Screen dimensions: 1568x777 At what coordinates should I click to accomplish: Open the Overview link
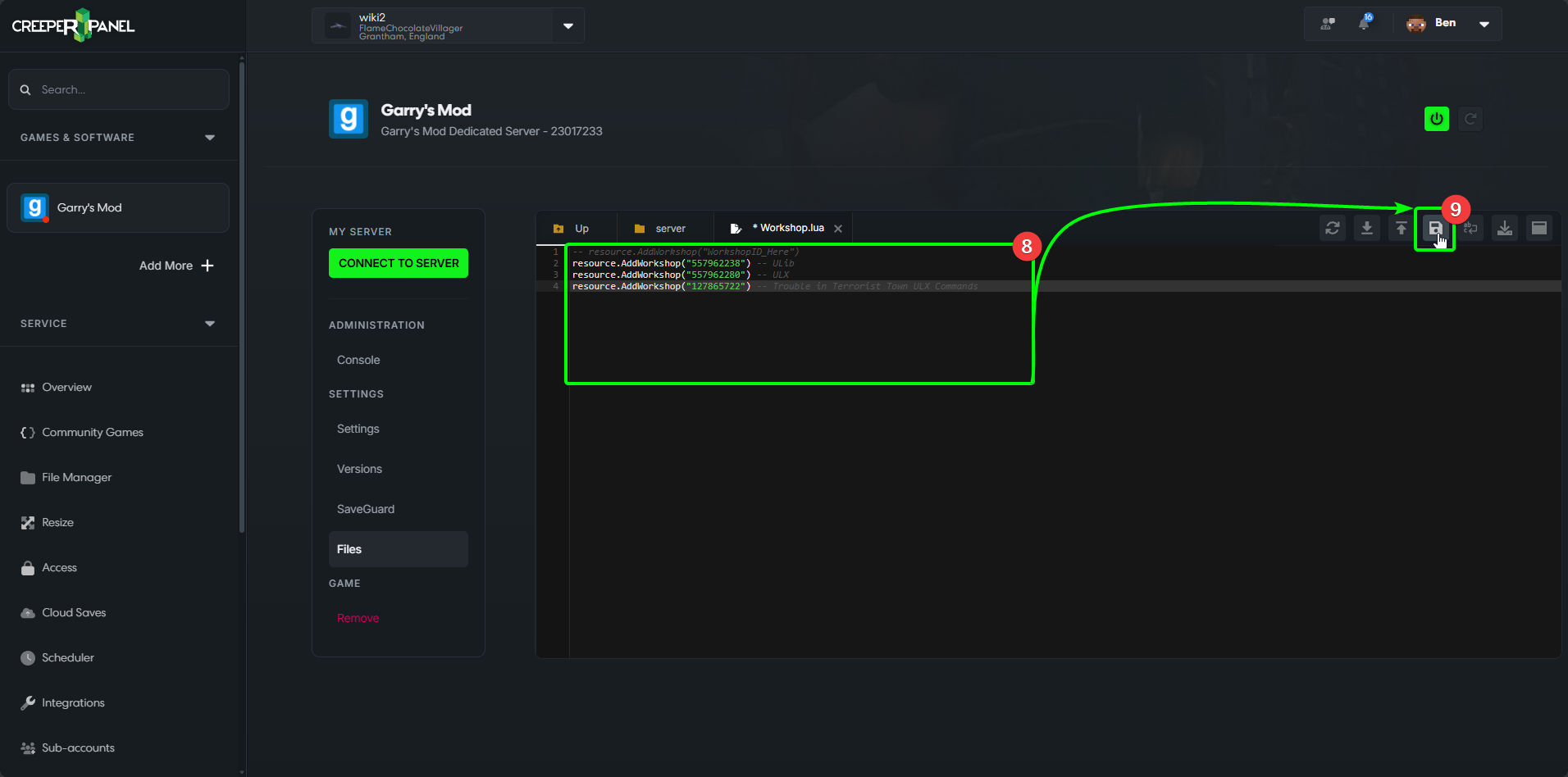pos(66,388)
